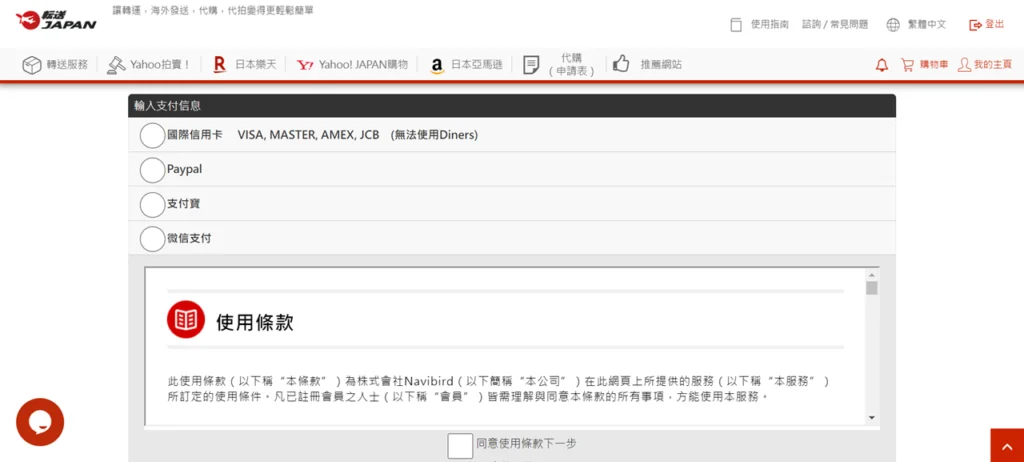The width and height of the screenshot is (1024, 462).
Task: Click the 代購 application form document icon
Action: (531, 65)
